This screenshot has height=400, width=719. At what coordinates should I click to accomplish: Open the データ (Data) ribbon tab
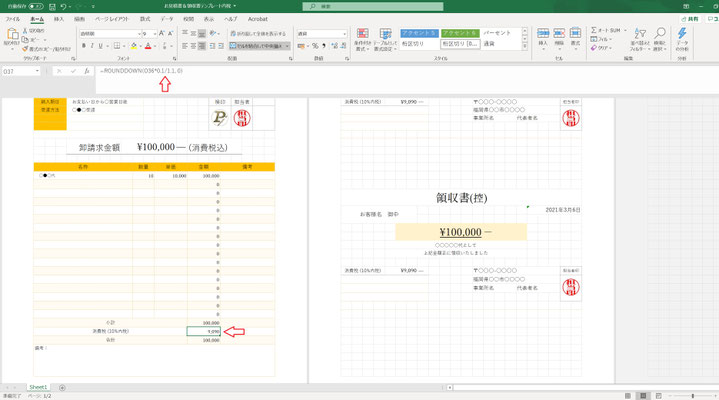(167, 19)
